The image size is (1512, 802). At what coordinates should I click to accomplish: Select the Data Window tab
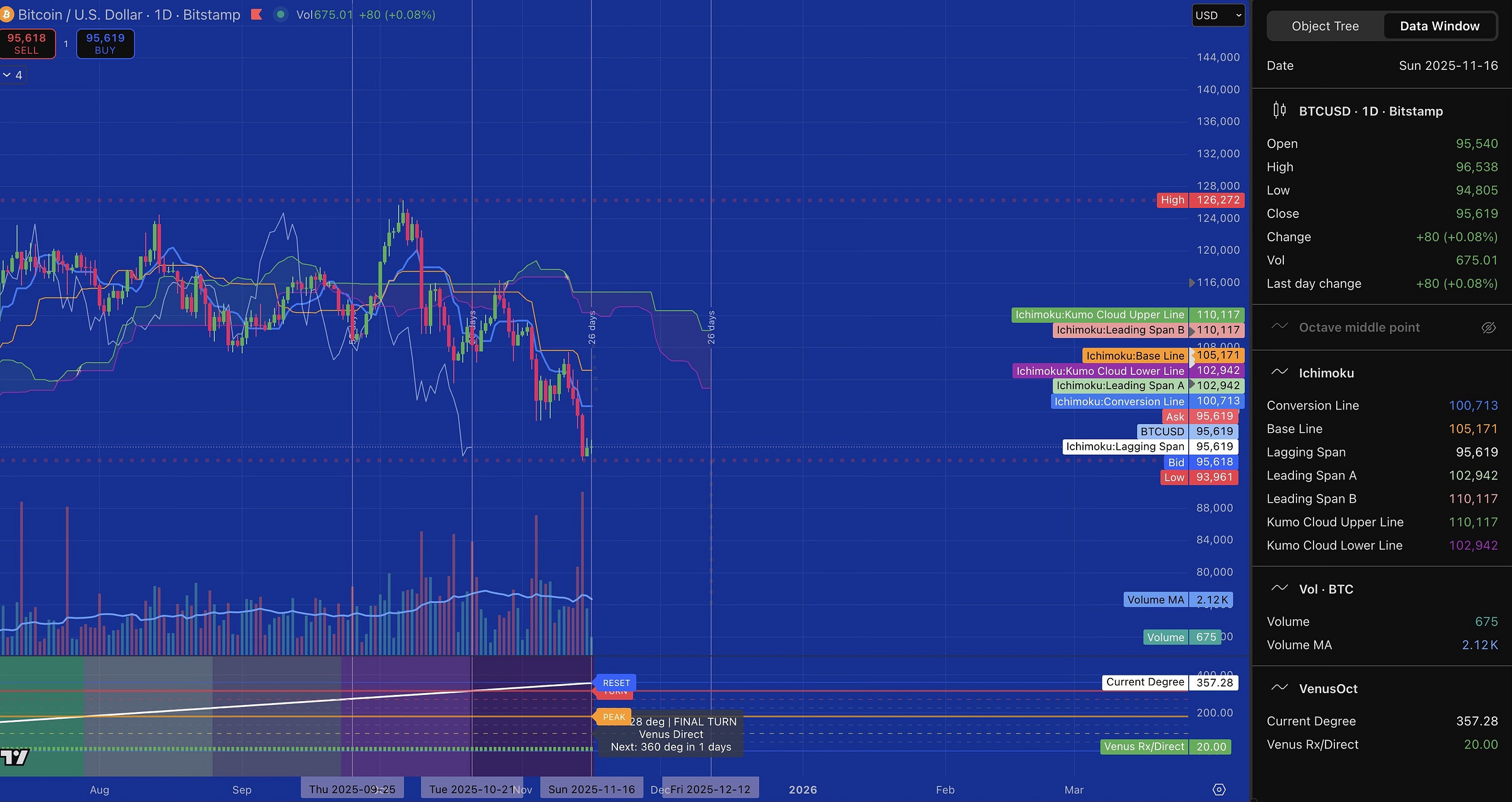coord(1439,26)
